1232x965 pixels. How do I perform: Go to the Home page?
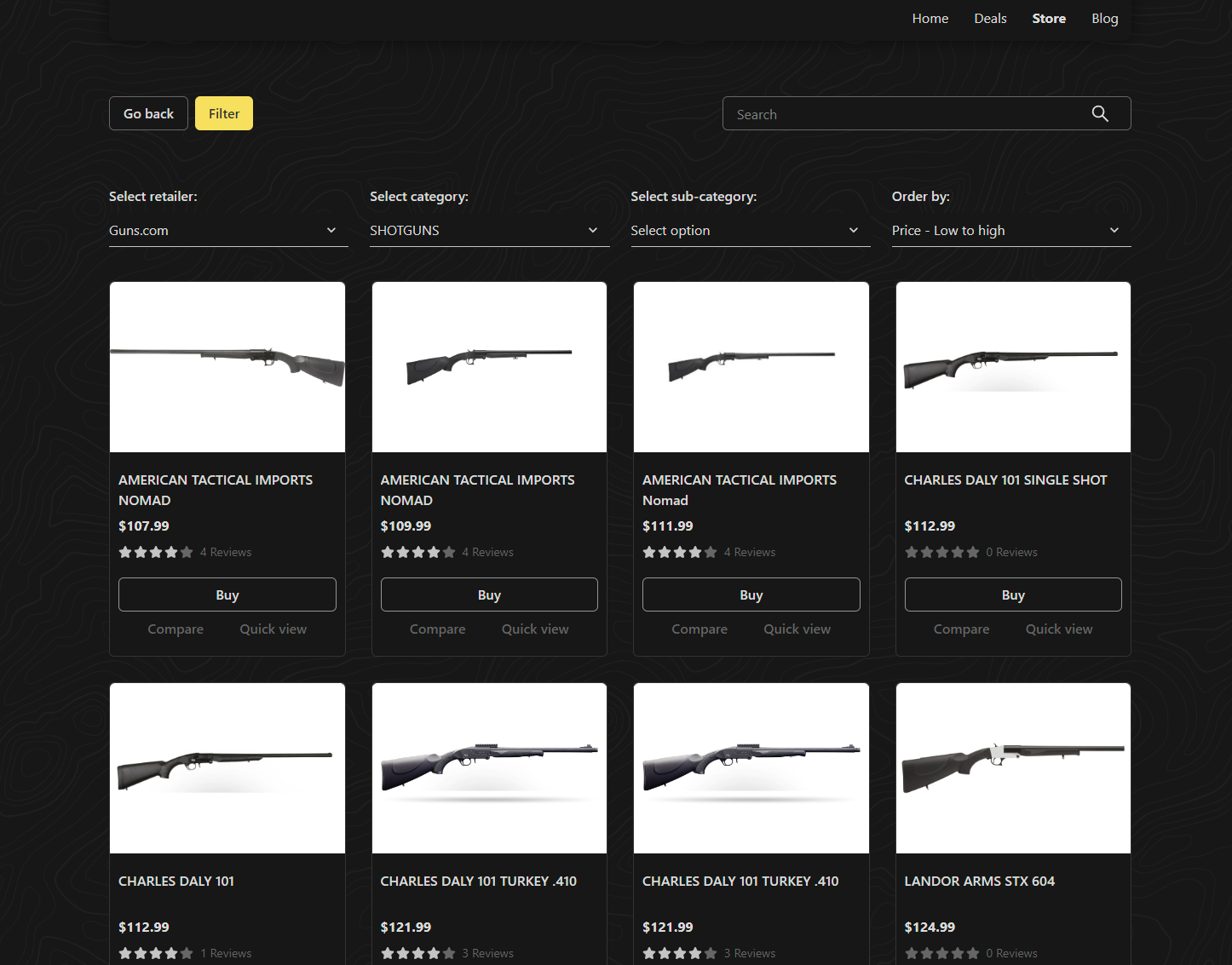point(930,19)
